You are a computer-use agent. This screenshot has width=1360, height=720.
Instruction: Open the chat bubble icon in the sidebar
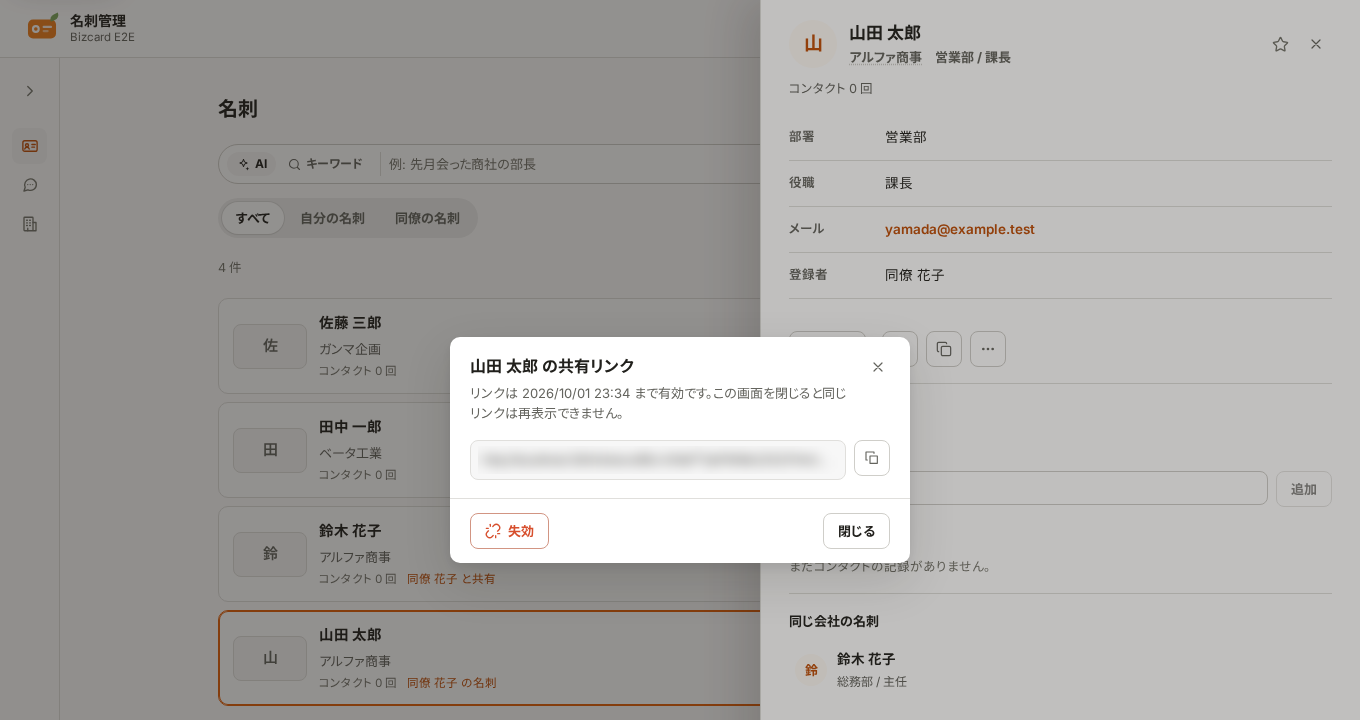[30, 185]
